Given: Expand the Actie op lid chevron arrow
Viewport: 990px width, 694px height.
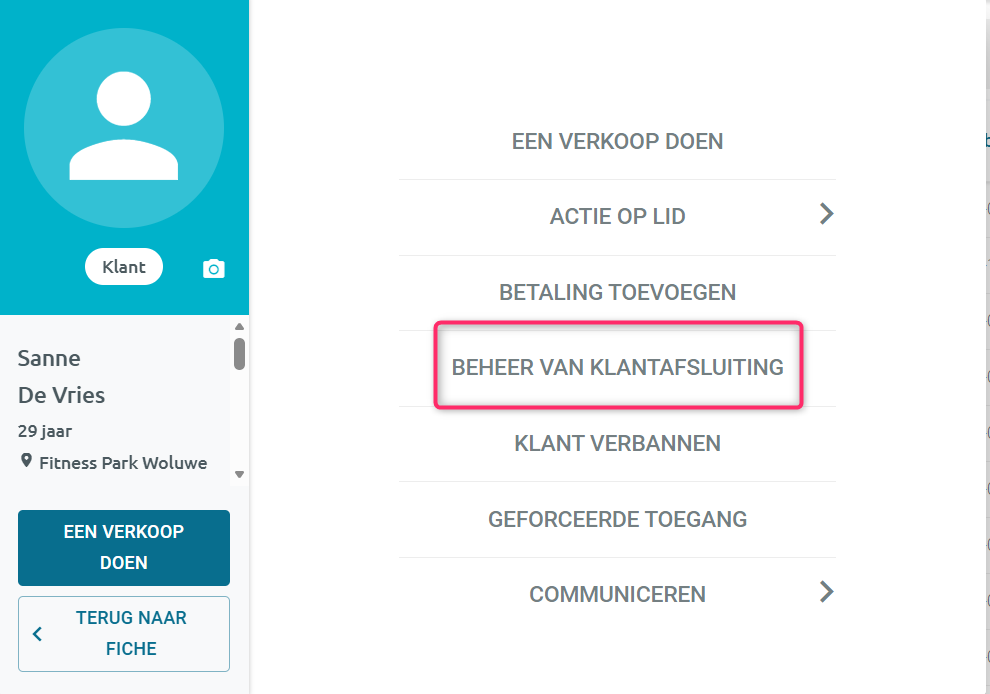Looking at the screenshot, I should [826, 214].
